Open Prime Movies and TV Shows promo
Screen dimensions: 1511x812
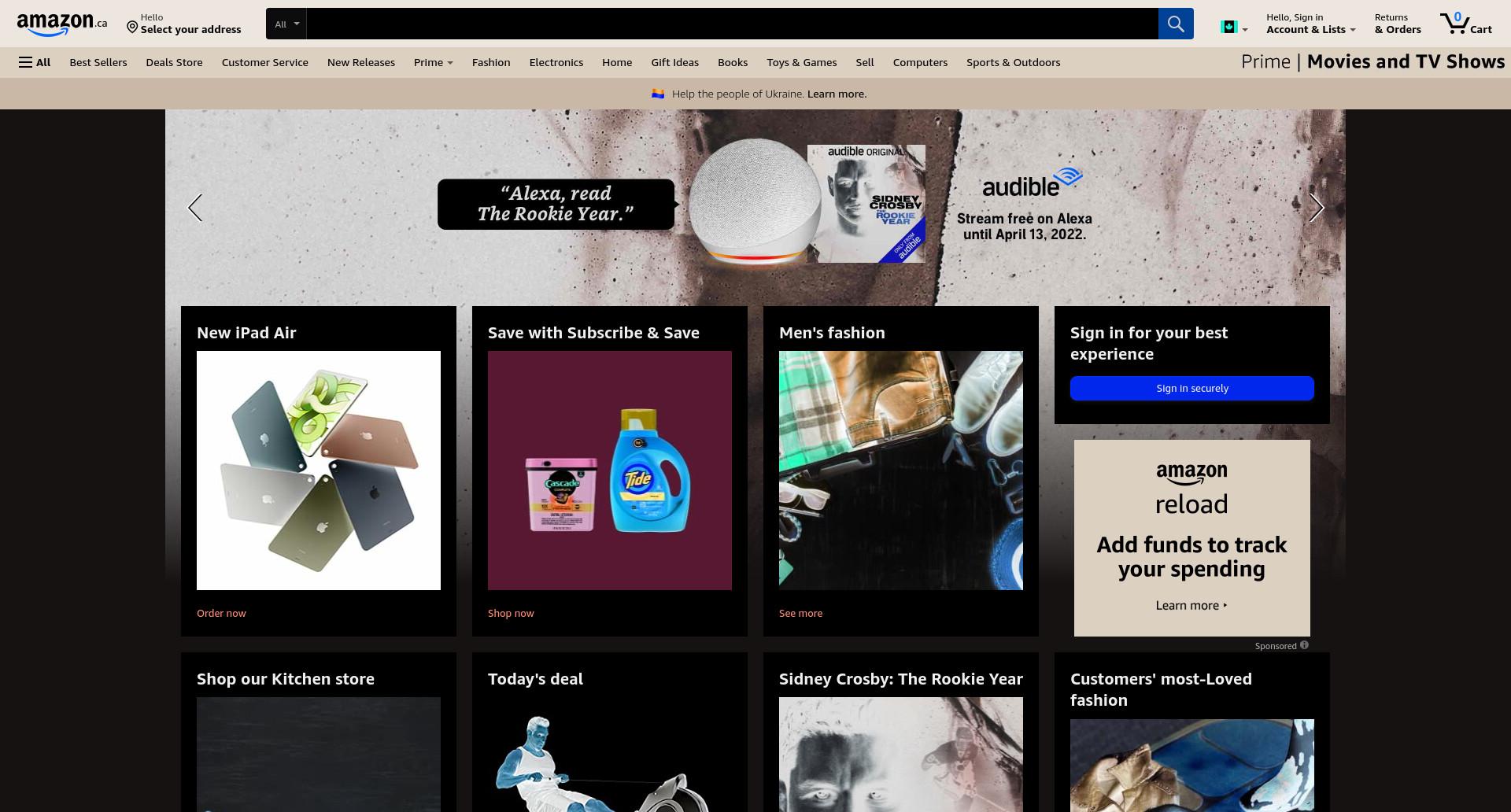(1372, 61)
